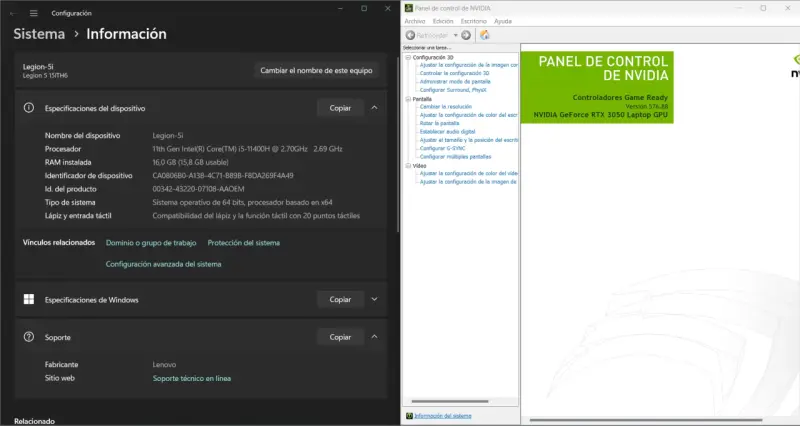800x426 pixels.
Task: Select Establecer audio digital
Action: click(447, 132)
